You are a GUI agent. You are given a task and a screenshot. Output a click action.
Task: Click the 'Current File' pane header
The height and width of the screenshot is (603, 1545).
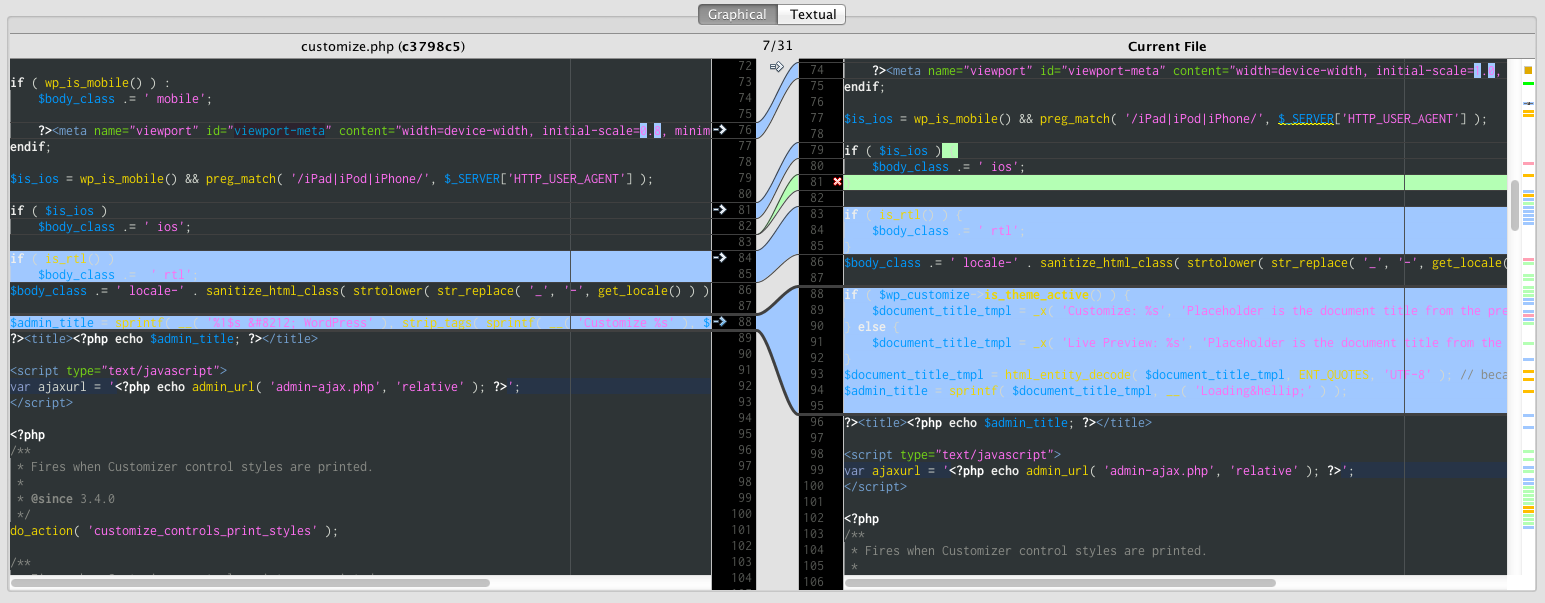[x=1167, y=47]
